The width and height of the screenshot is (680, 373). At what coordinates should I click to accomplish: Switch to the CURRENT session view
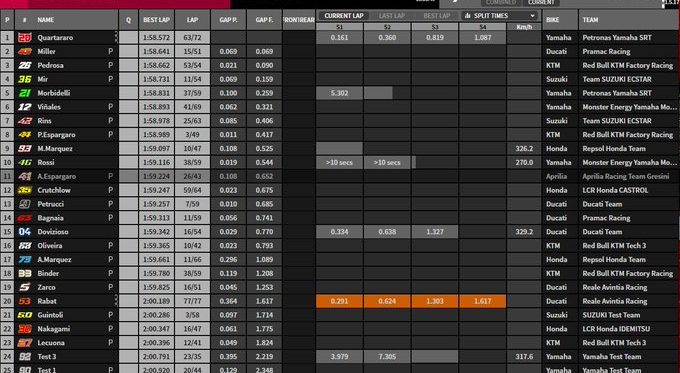click(541, 3)
